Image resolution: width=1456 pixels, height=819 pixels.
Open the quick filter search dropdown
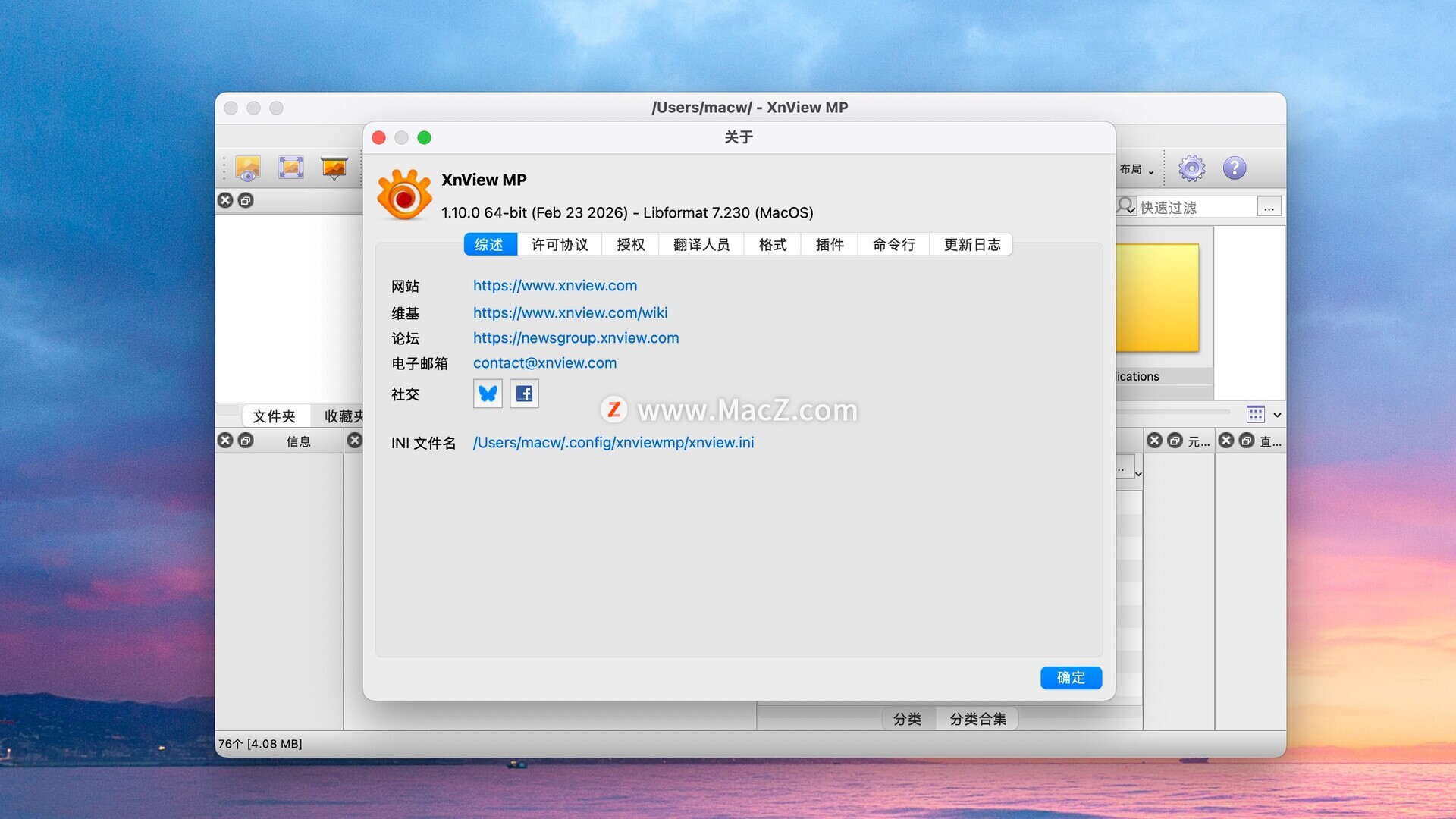pyautogui.click(x=1126, y=206)
